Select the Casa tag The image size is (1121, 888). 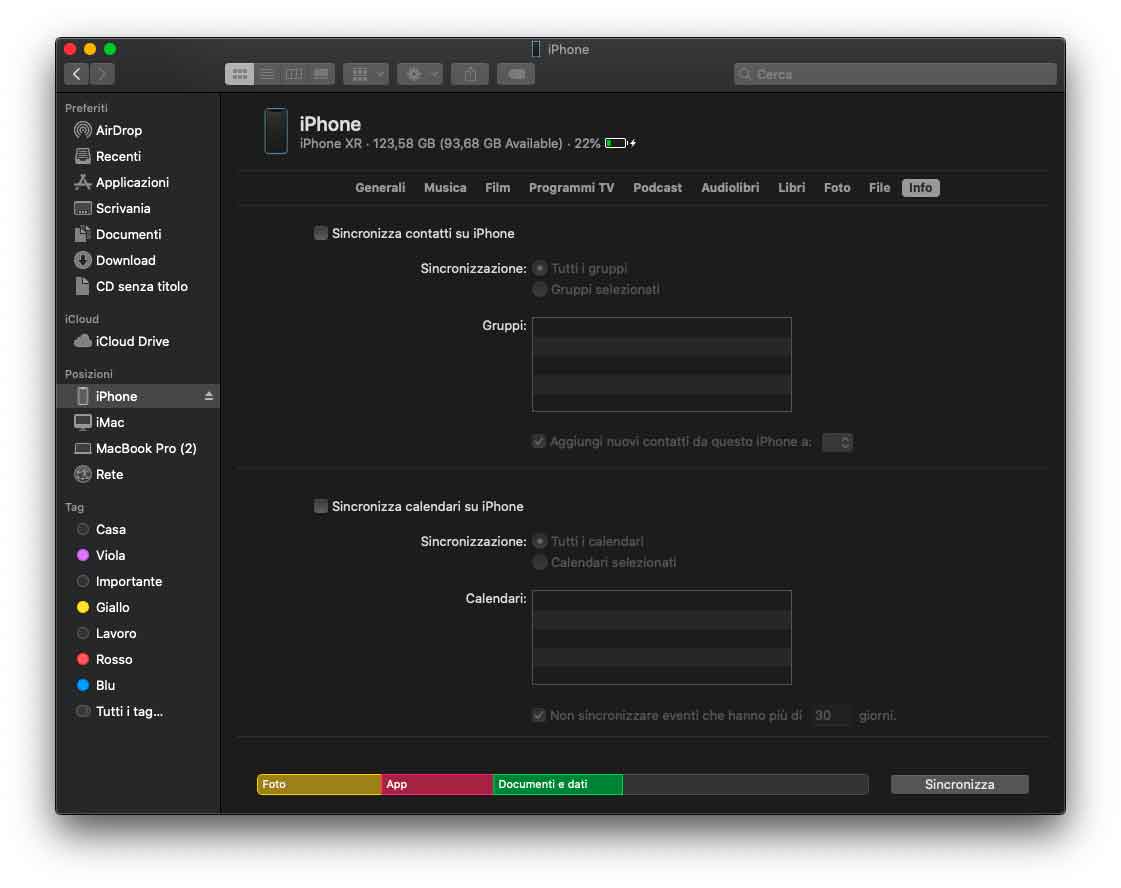[x=137, y=529]
